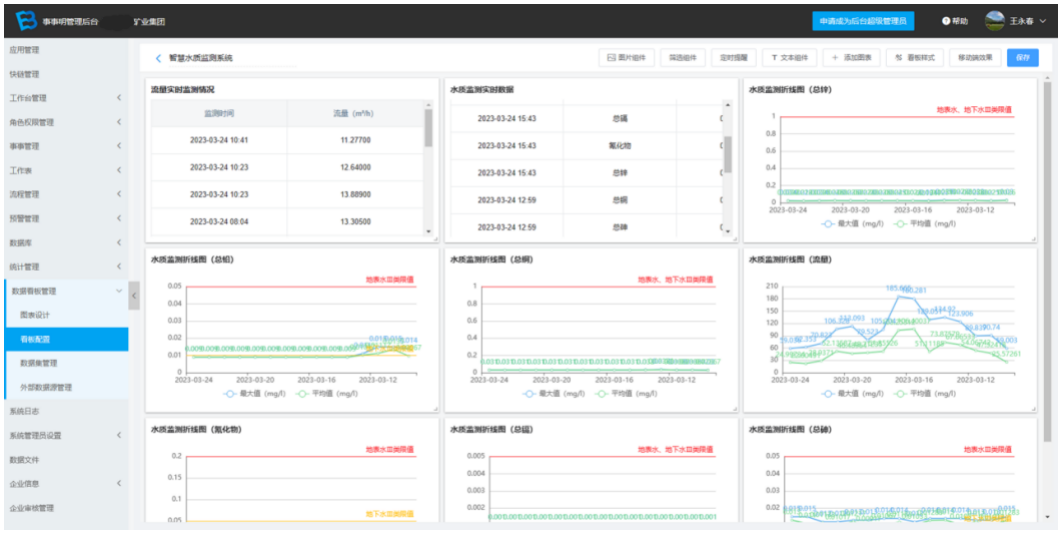Click flow value 13.88900 cell

point(355,195)
